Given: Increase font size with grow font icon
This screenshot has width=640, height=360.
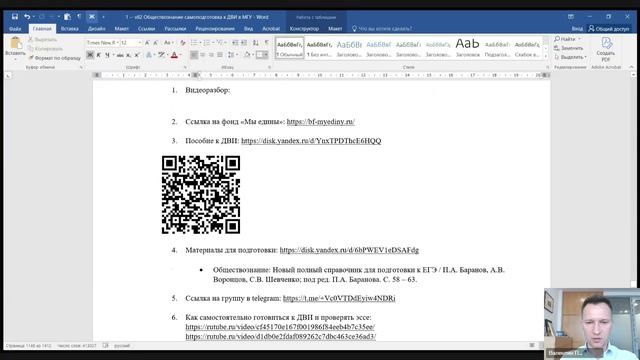Looking at the screenshot, I should pyautogui.click(x=147, y=42).
